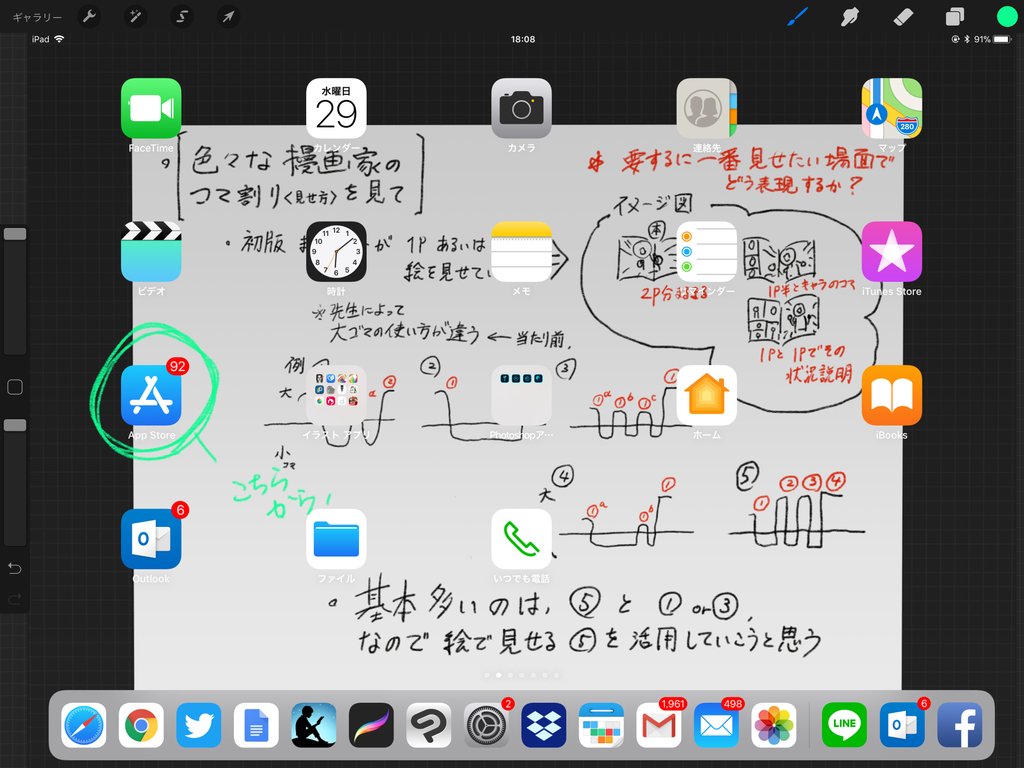The height and width of the screenshot is (768, 1024).
Task: Open the Reminders list app icon
Action: [x=707, y=251]
